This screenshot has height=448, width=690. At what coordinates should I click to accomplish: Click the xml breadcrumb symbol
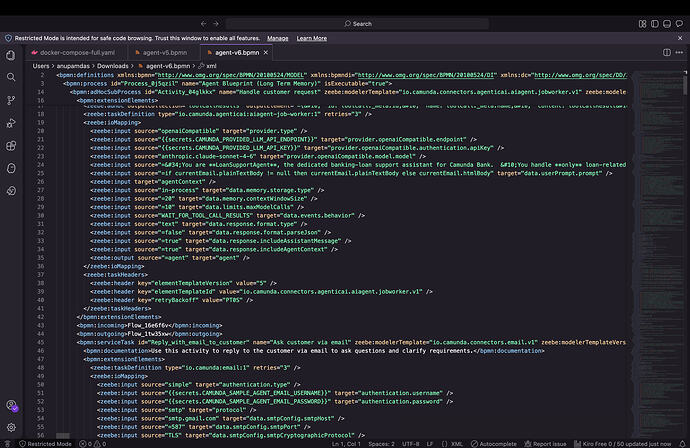point(211,66)
